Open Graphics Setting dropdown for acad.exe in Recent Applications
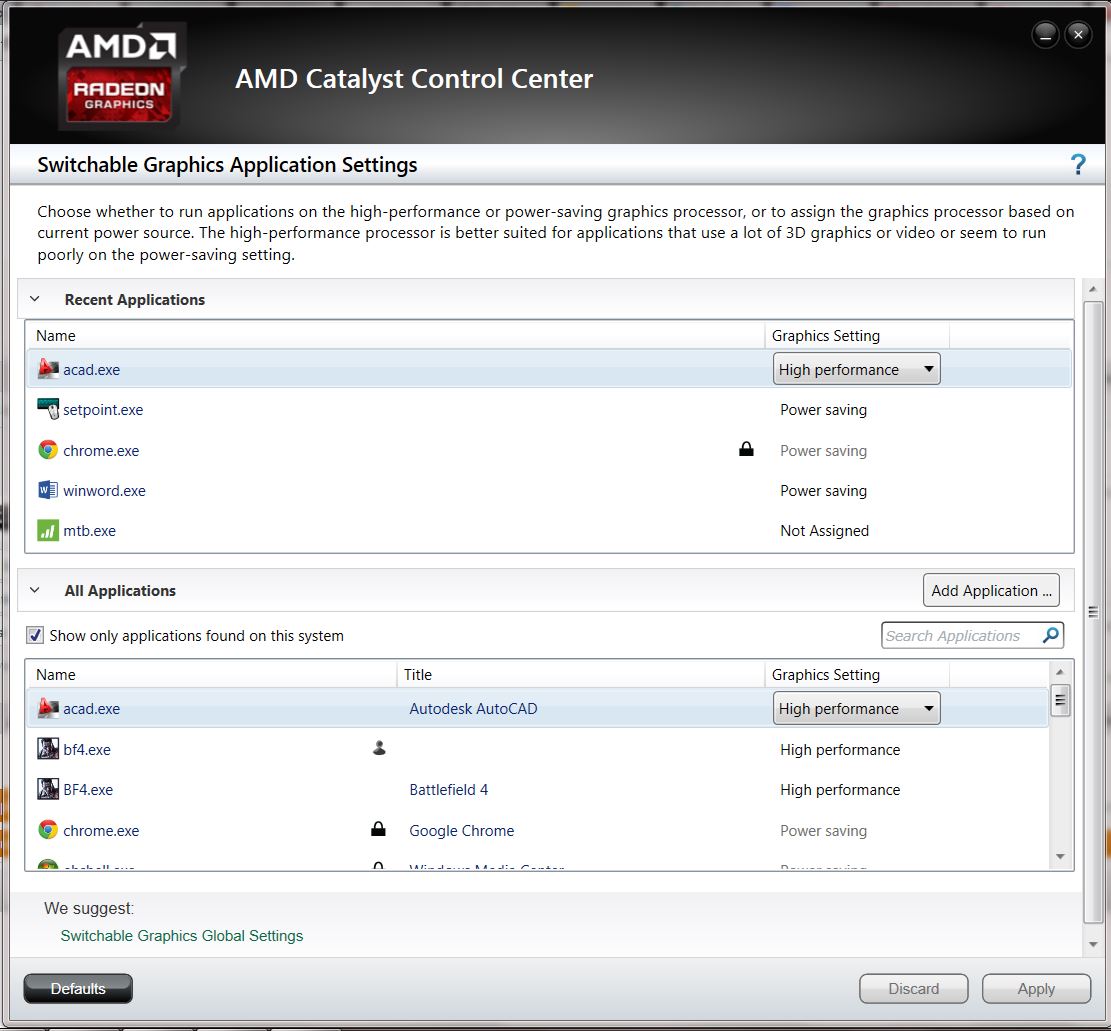The width and height of the screenshot is (1111, 1031). click(x=856, y=369)
